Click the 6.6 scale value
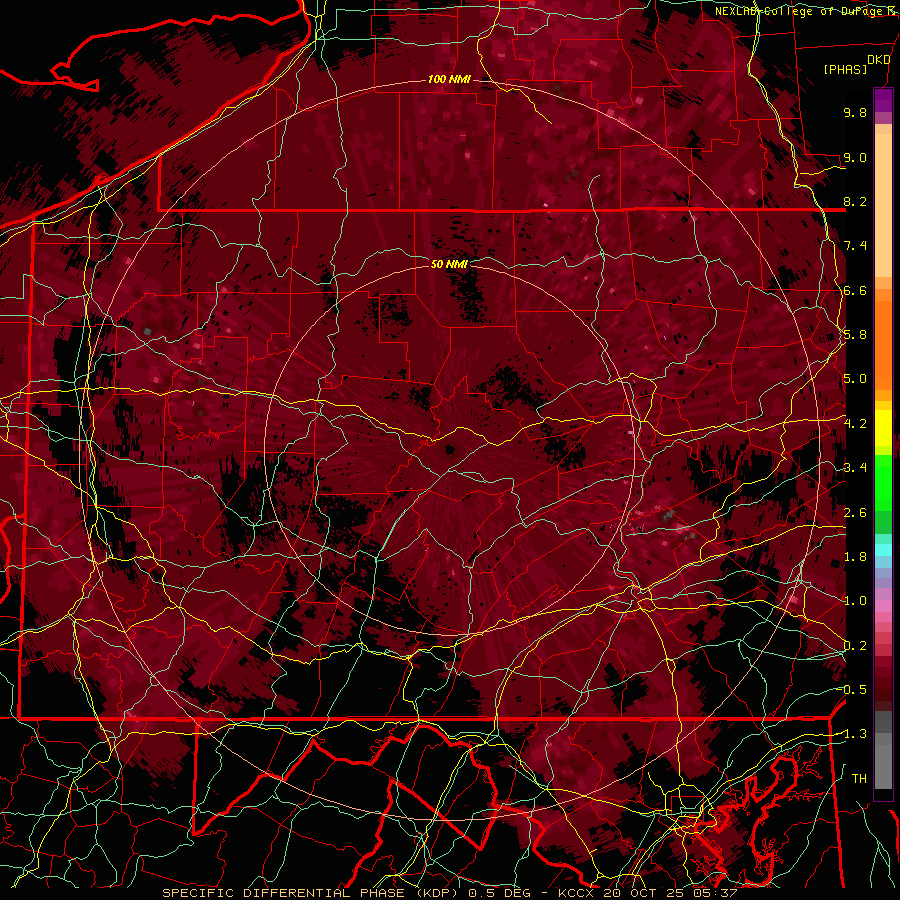 tap(855, 290)
